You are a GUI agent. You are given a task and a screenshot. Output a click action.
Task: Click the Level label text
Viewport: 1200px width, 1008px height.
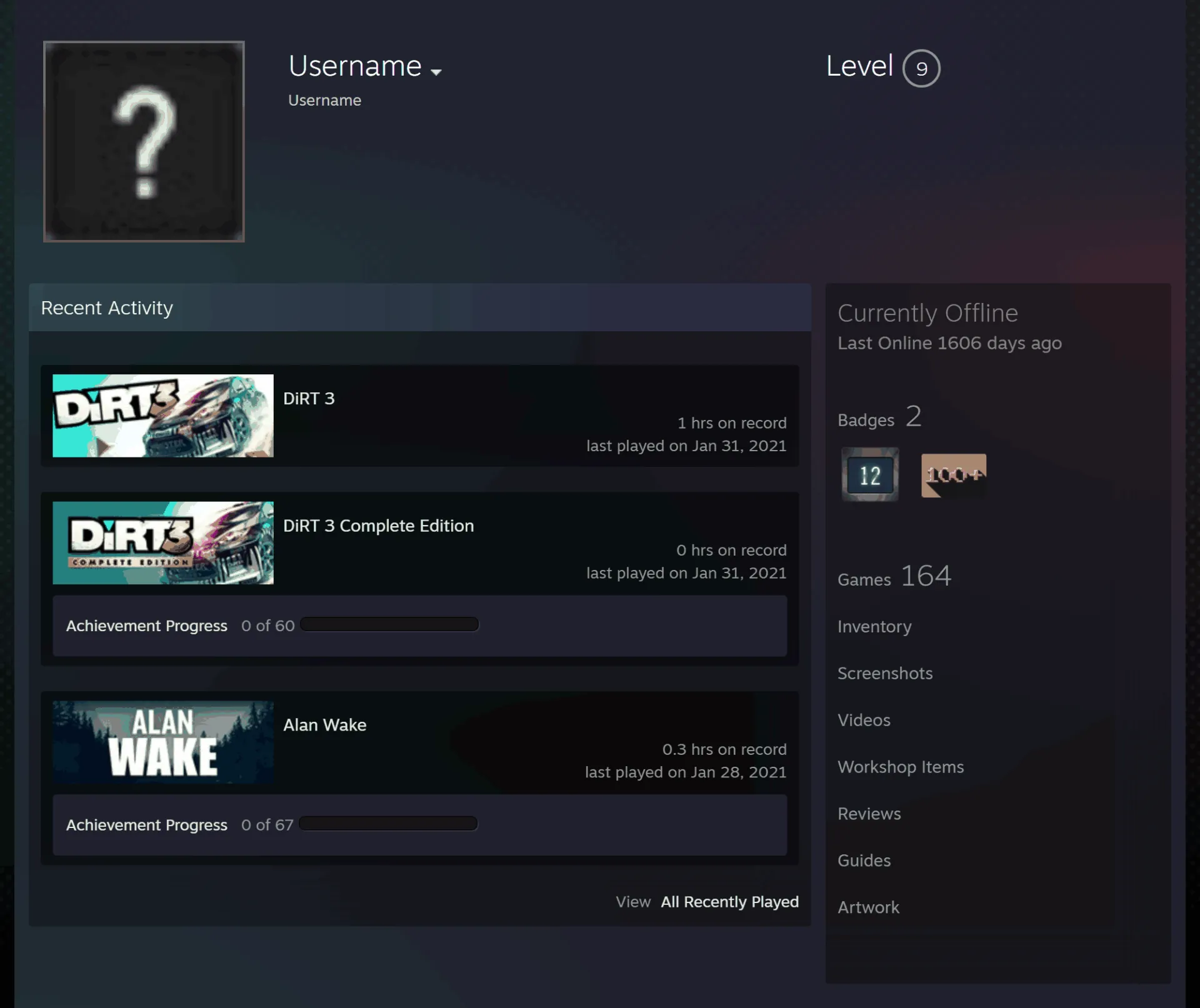tap(859, 66)
